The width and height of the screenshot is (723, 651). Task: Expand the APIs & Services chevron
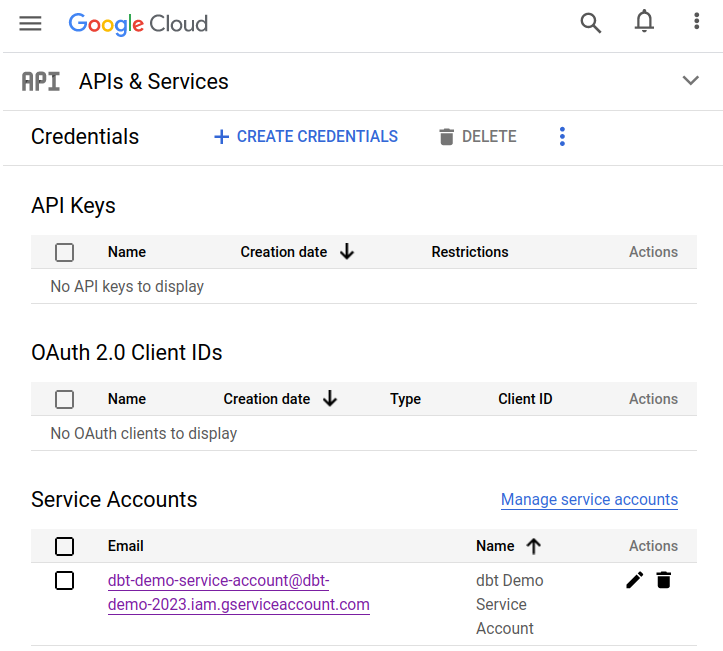[x=690, y=81]
